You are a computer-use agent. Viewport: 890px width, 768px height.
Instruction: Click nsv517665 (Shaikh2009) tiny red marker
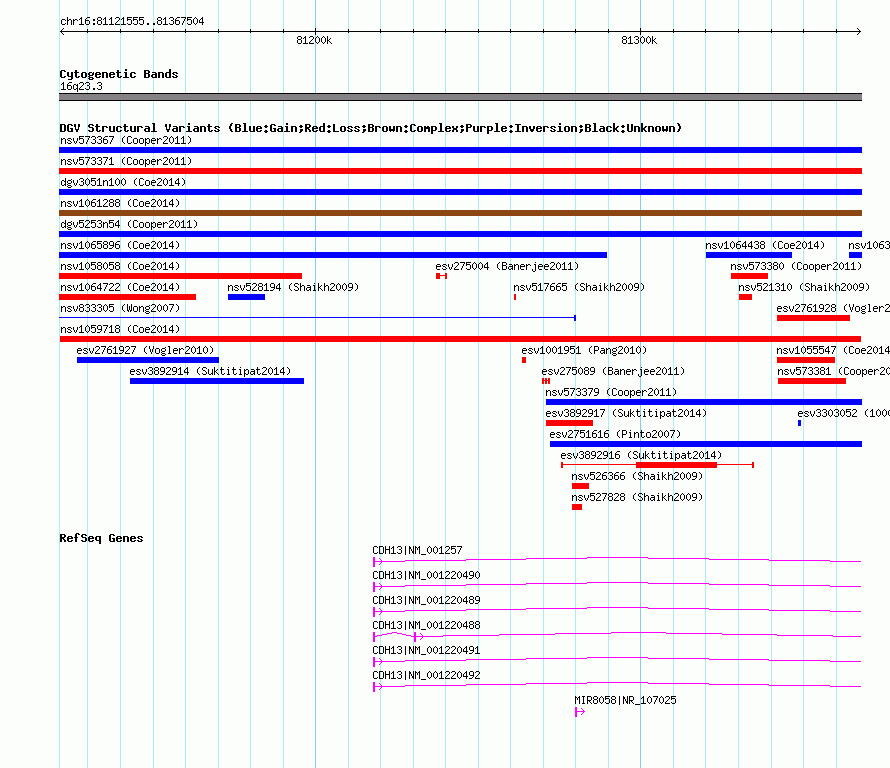pyautogui.click(x=515, y=297)
